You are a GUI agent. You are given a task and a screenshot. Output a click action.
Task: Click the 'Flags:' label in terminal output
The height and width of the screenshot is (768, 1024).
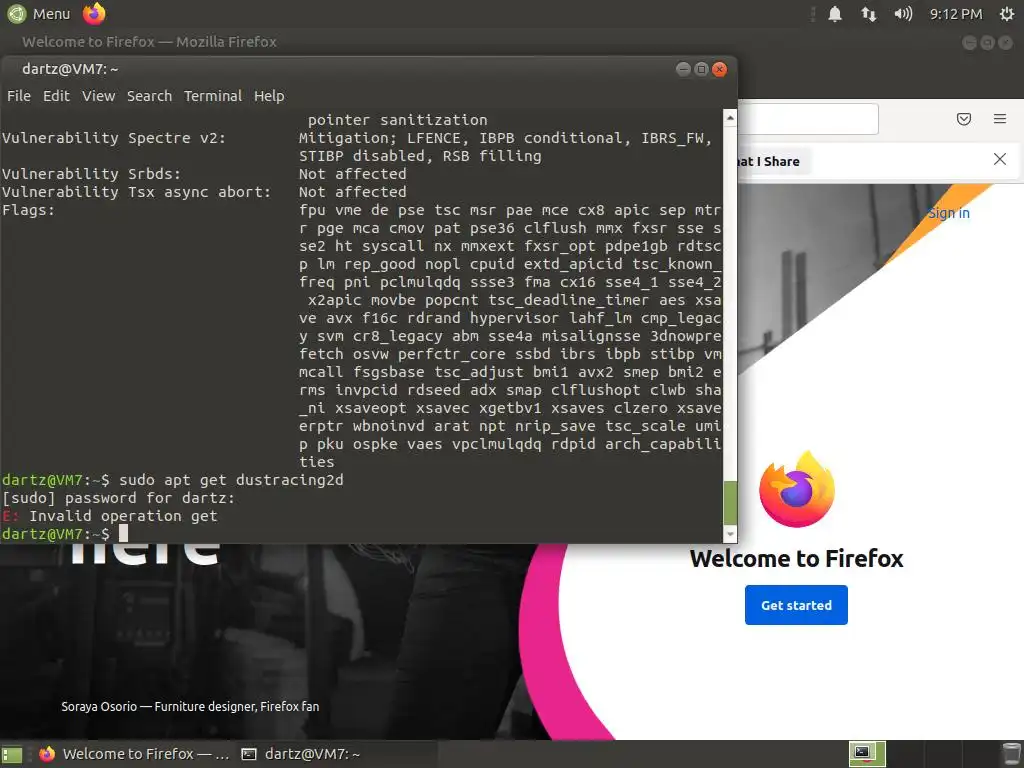tap(28, 210)
